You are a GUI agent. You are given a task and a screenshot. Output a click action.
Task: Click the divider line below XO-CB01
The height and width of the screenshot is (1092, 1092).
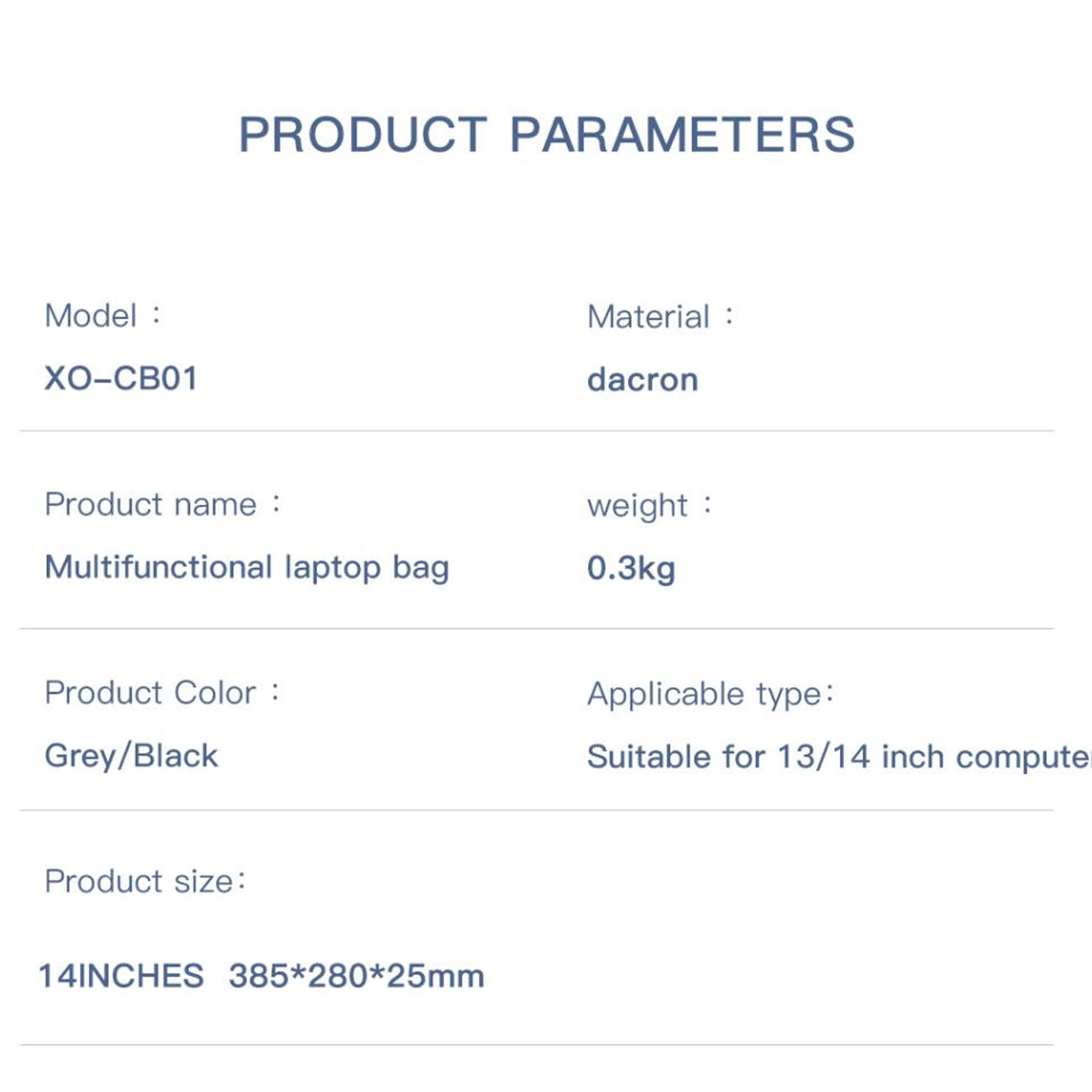tap(536, 431)
